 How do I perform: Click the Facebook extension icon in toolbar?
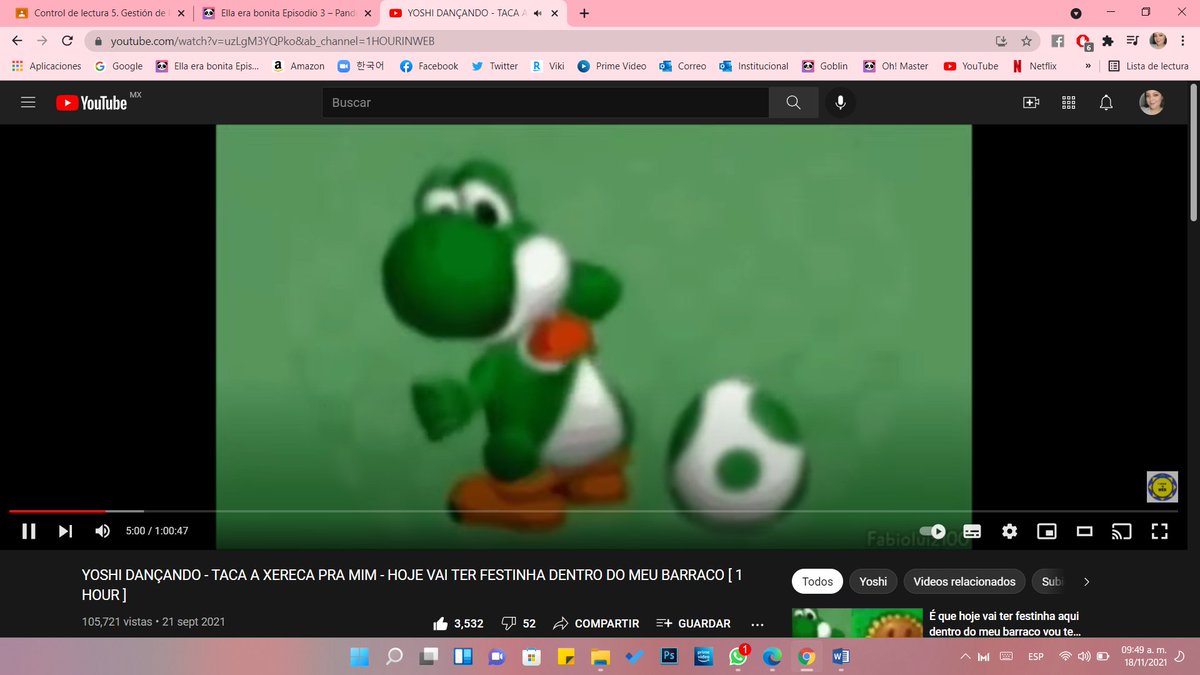(x=1057, y=41)
